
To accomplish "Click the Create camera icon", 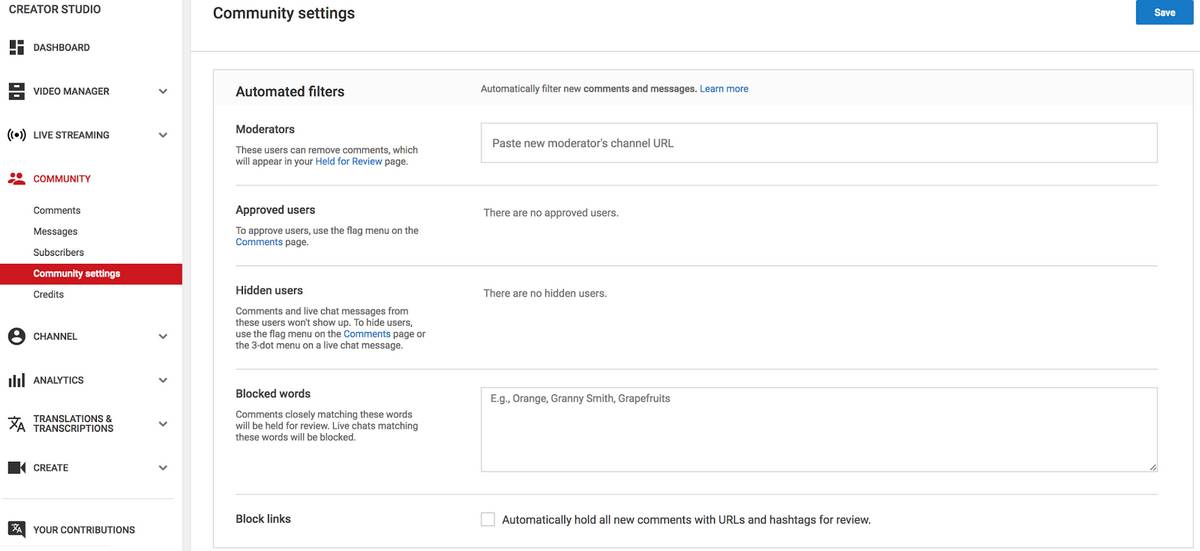I will click(16, 468).
